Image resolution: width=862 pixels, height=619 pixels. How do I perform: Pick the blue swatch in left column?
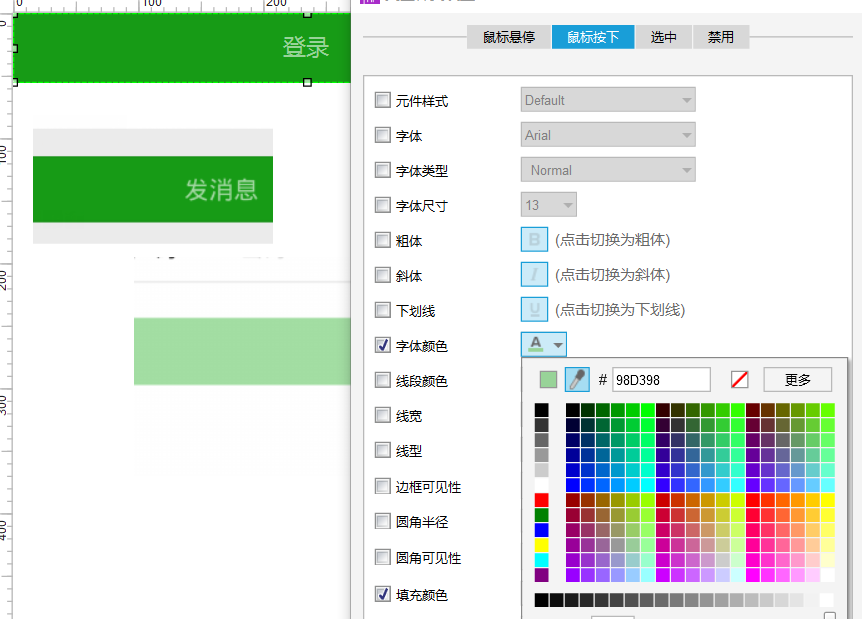(541, 530)
